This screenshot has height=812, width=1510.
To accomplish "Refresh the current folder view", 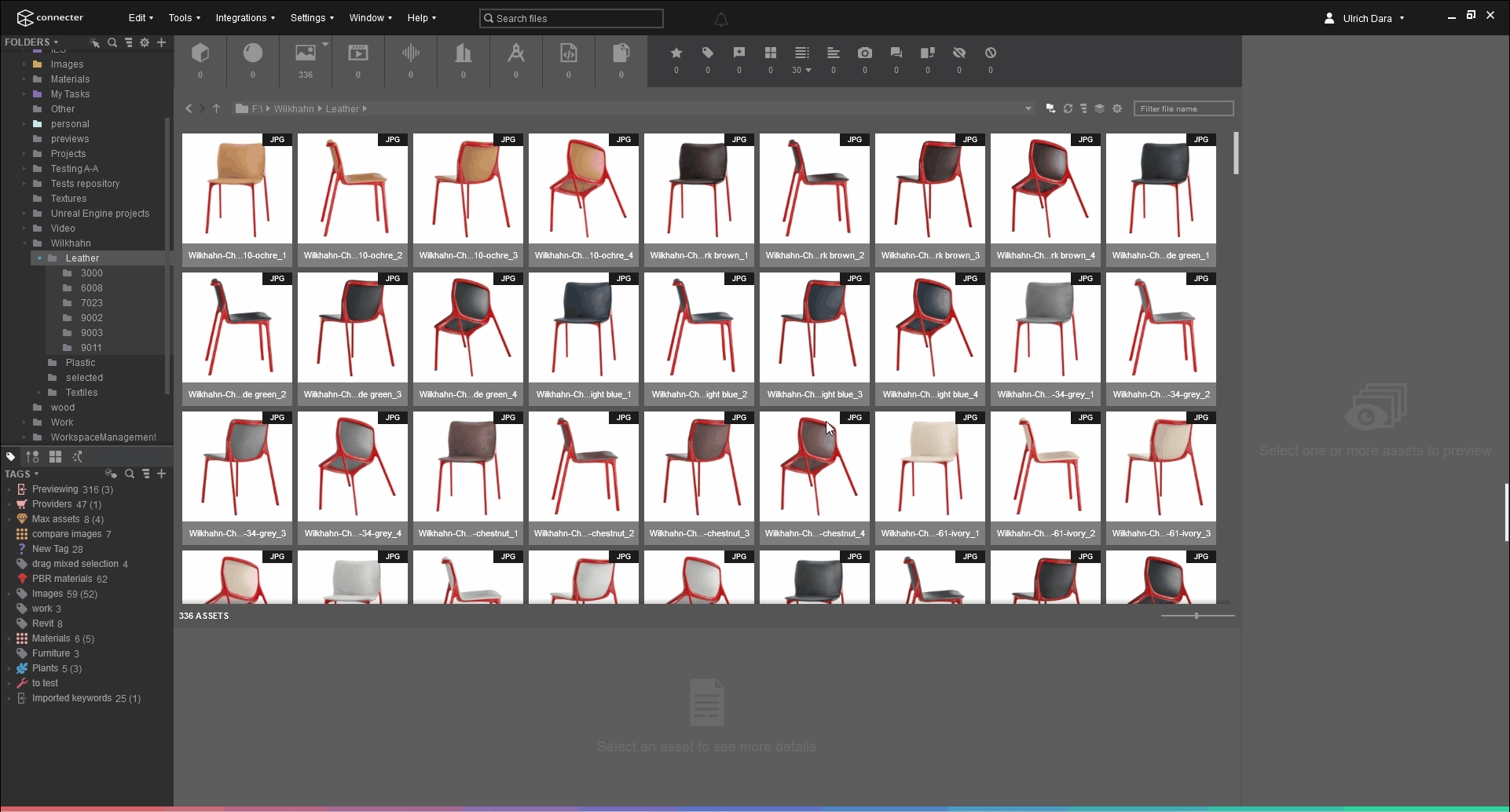I will [x=1068, y=108].
